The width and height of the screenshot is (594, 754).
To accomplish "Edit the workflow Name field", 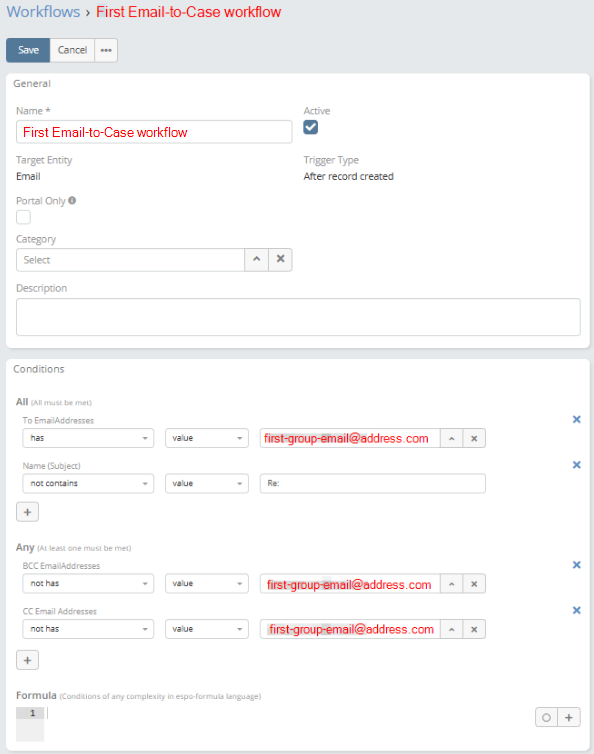I will pyautogui.click(x=154, y=132).
